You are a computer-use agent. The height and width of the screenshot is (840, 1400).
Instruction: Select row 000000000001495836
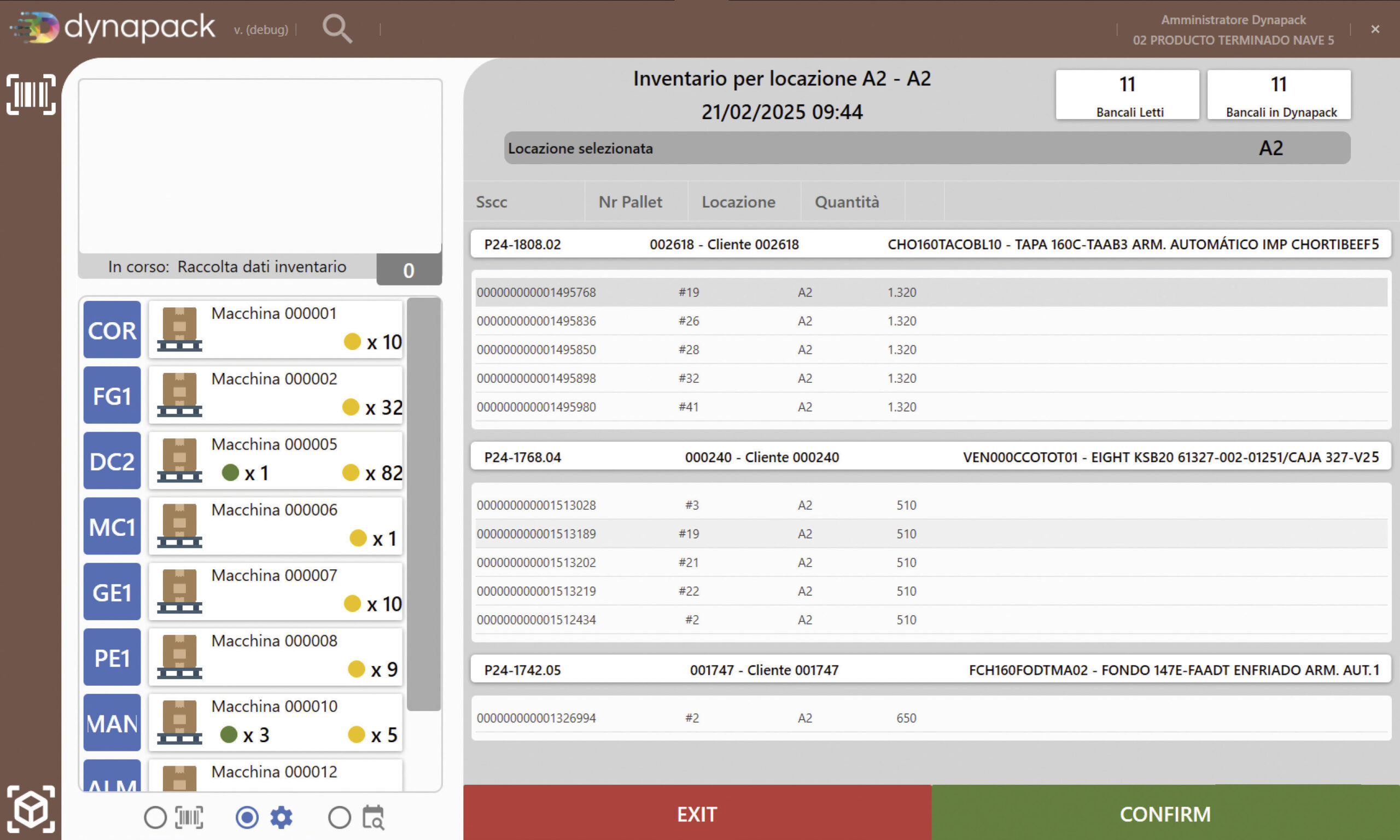click(x=931, y=321)
